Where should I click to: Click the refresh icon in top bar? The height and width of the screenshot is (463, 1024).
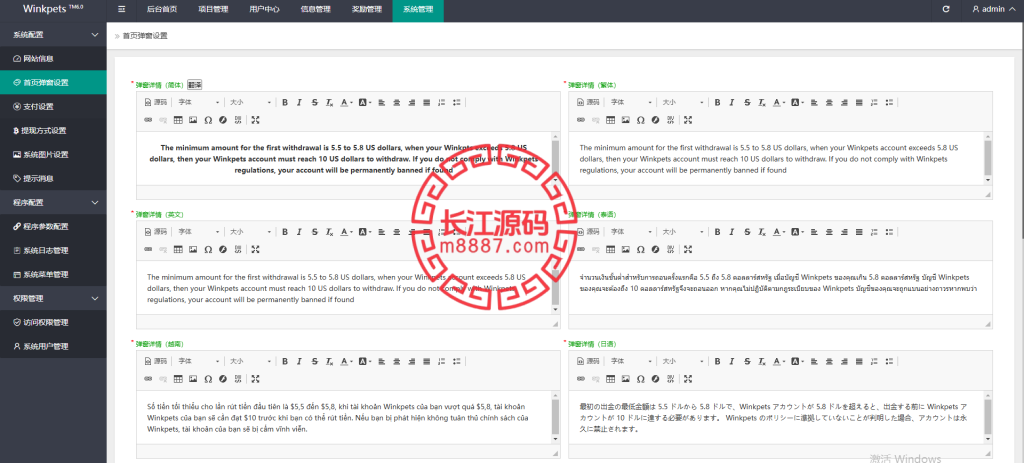click(x=946, y=10)
